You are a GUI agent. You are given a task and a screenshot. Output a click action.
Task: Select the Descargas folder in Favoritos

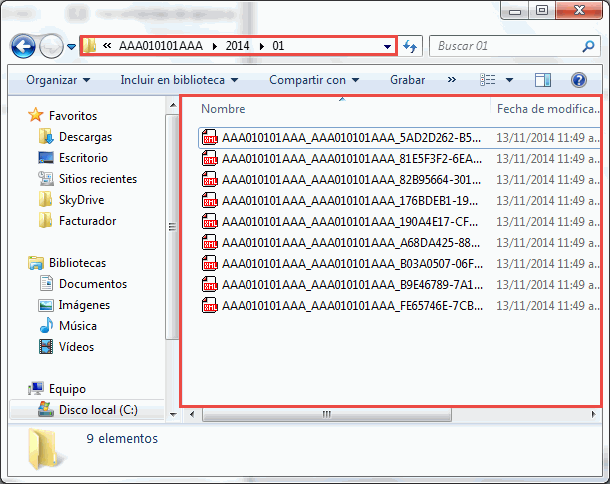85,136
